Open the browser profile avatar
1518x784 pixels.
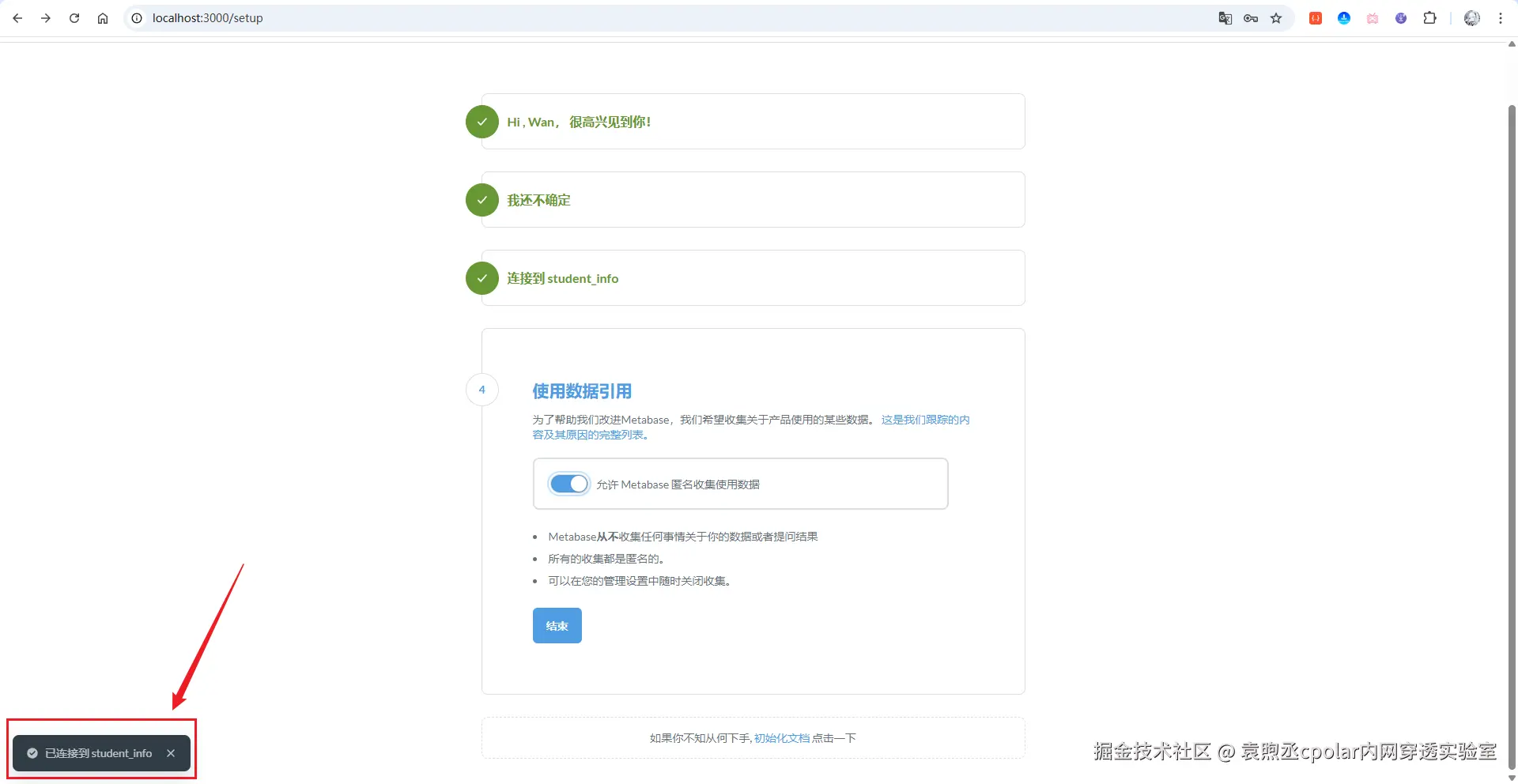pyautogui.click(x=1472, y=18)
